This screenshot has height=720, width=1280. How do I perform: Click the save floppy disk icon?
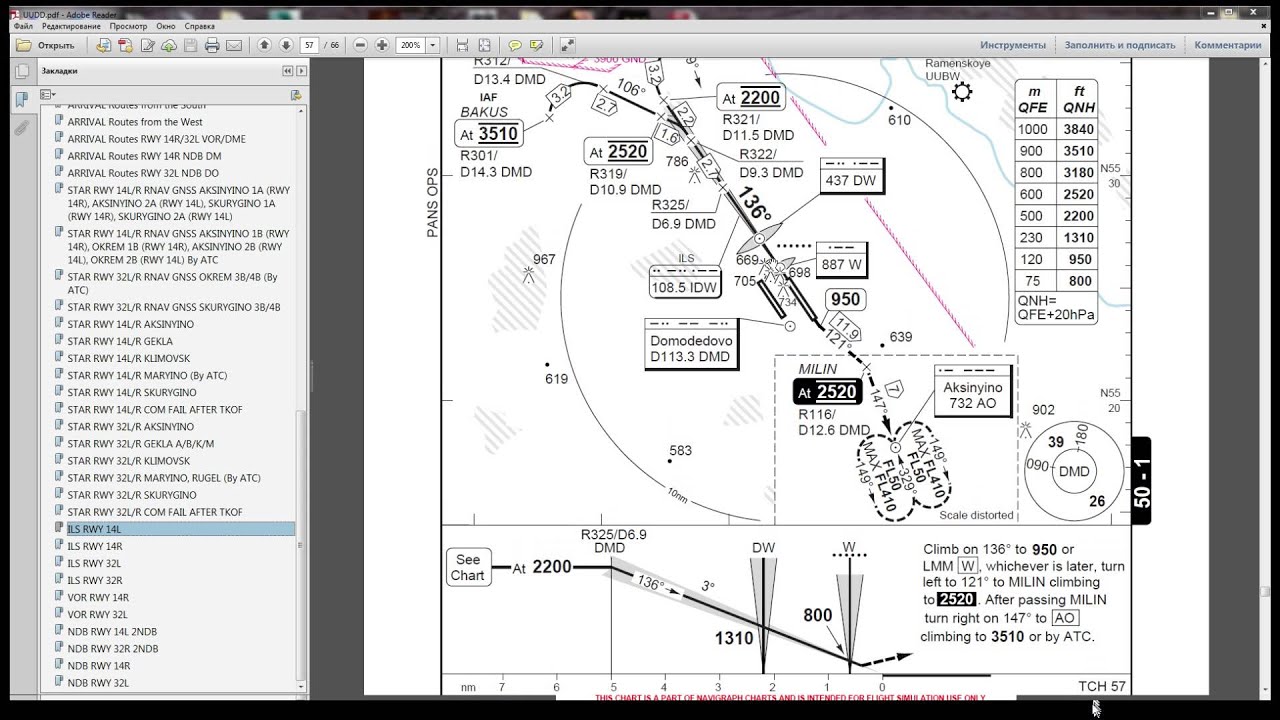point(190,45)
